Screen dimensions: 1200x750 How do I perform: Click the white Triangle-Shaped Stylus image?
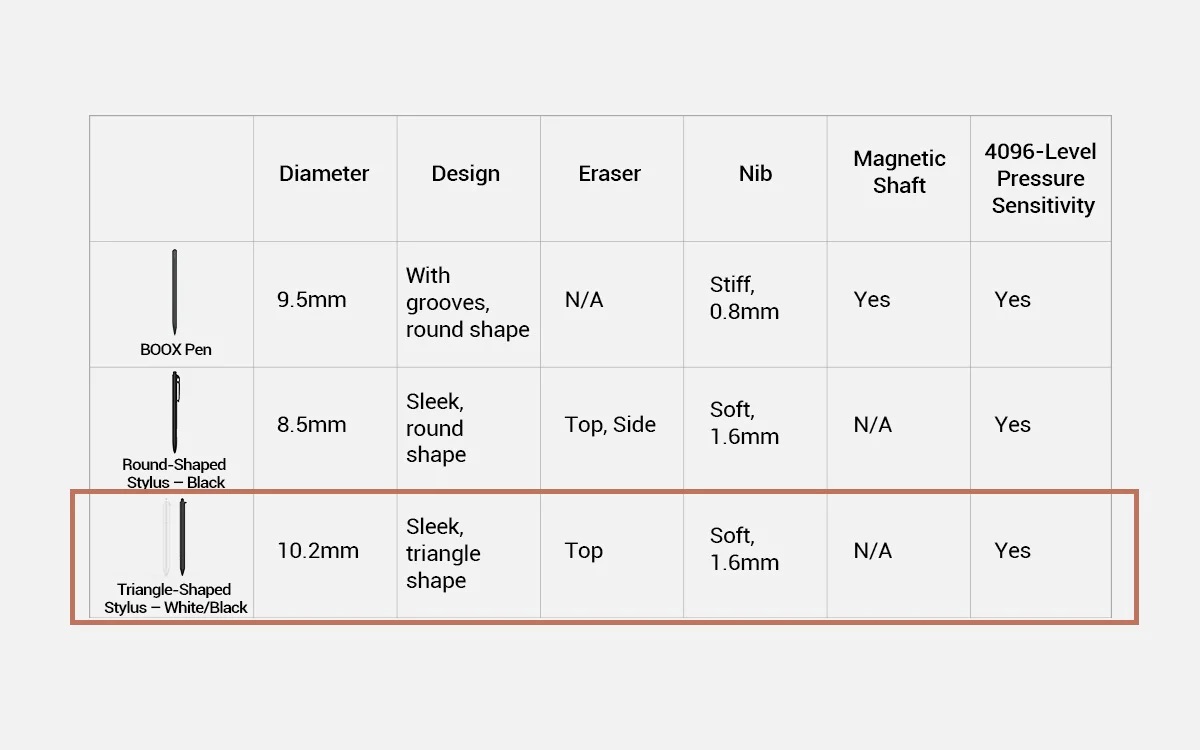[x=168, y=538]
